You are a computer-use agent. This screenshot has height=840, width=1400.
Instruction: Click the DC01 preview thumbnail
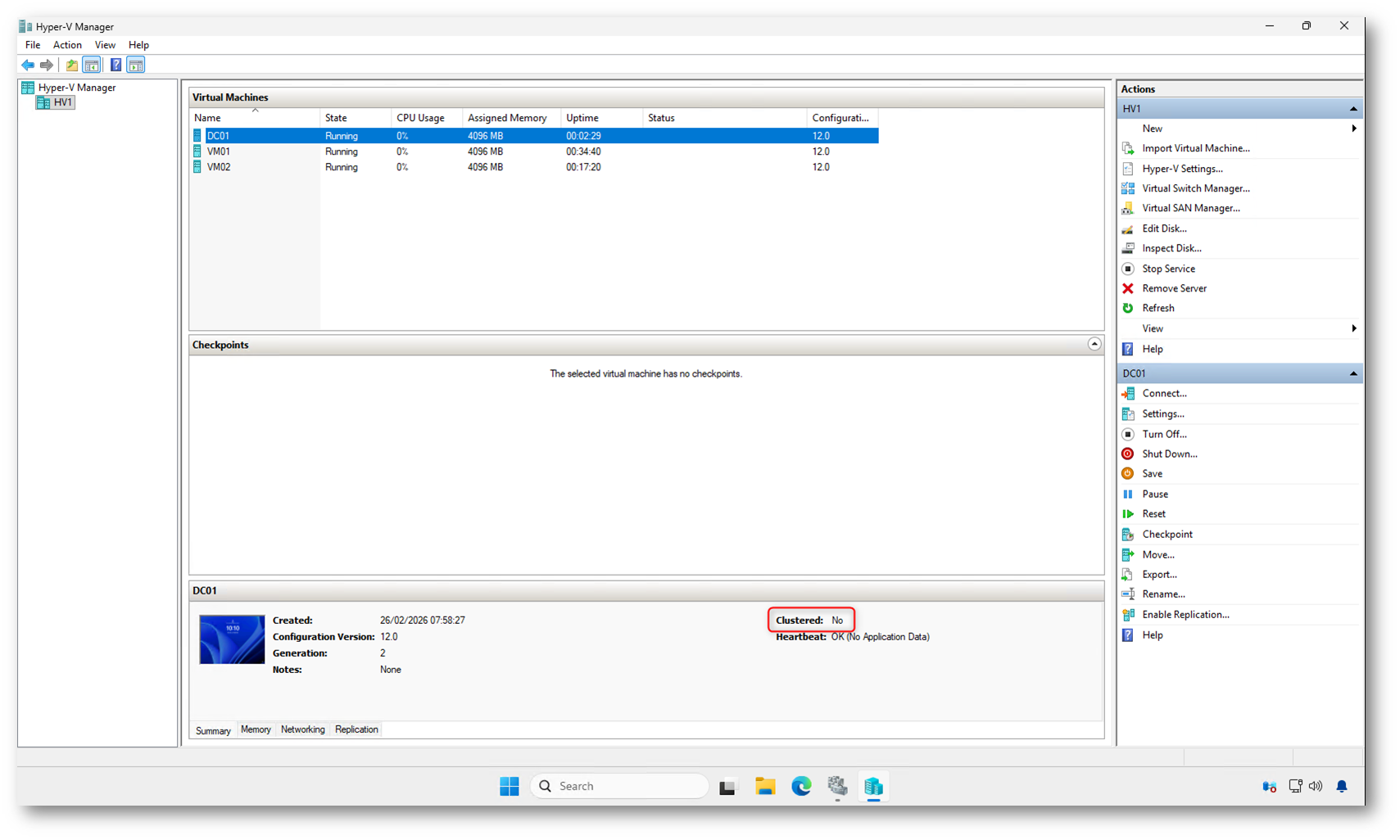[x=232, y=639]
